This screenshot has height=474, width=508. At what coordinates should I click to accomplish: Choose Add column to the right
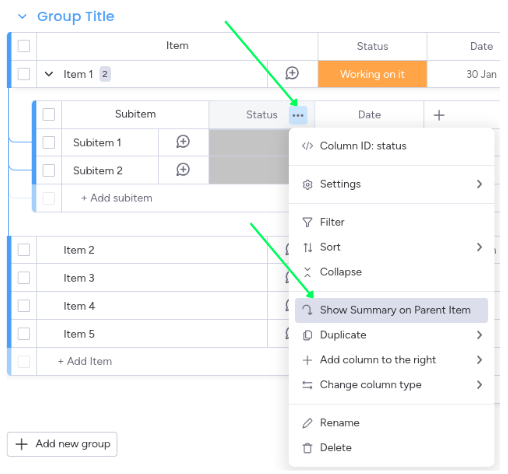391,360
